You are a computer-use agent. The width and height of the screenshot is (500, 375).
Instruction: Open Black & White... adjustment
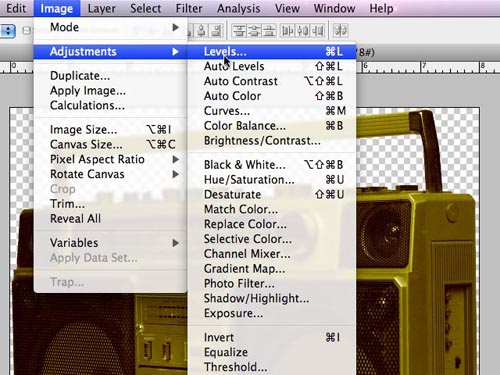click(x=272, y=165)
